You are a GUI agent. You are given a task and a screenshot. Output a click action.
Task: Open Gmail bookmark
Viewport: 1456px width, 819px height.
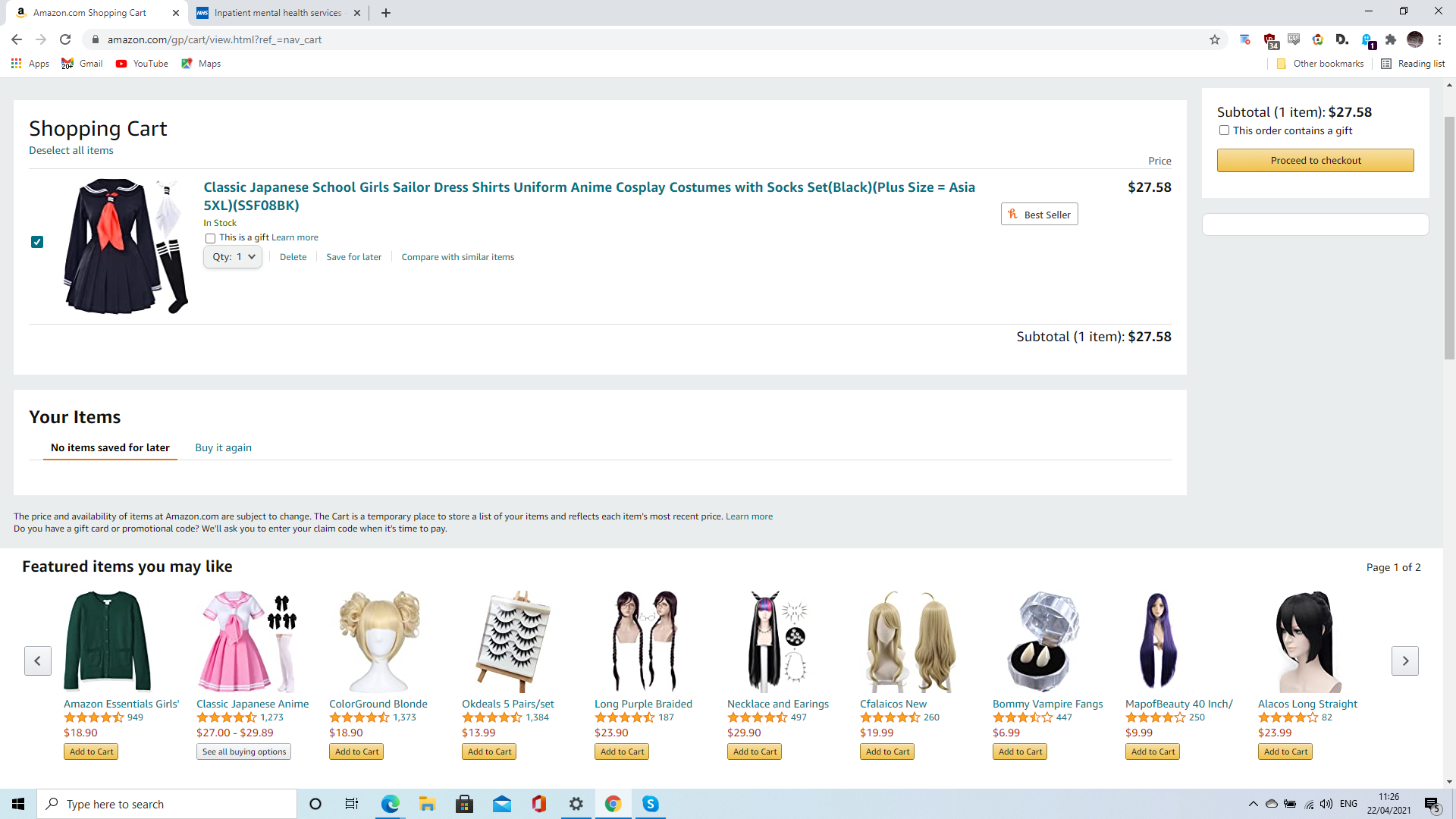click(83, 64)
